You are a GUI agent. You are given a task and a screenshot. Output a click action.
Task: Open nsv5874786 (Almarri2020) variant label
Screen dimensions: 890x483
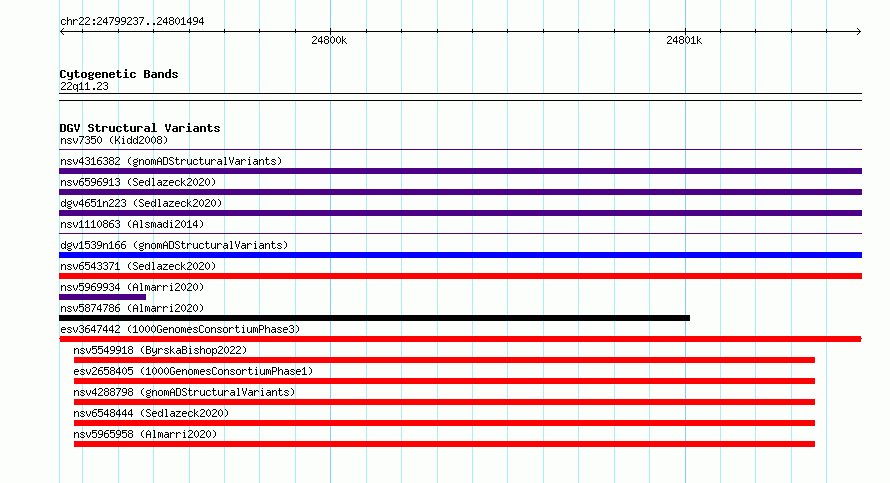132,308
